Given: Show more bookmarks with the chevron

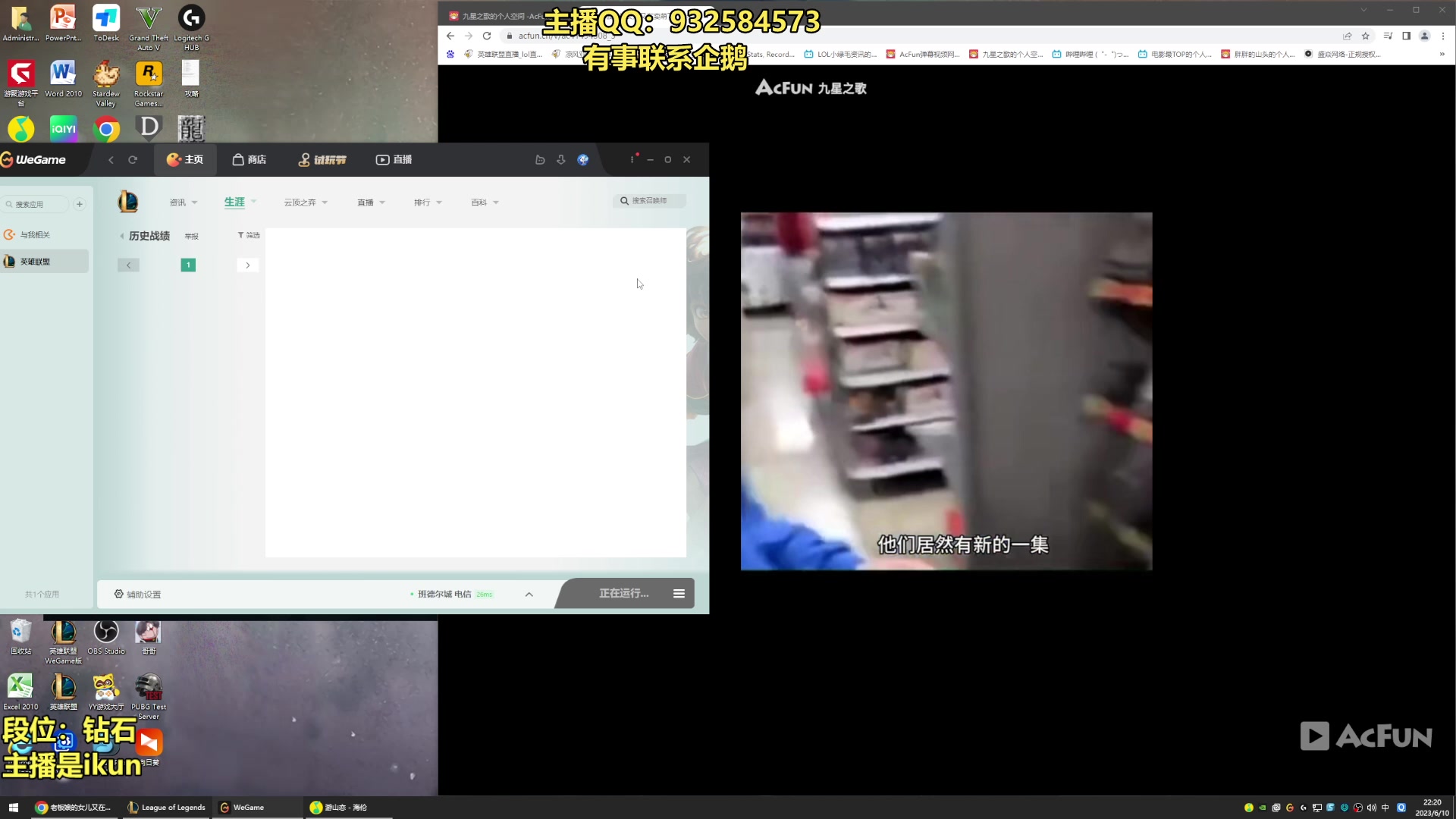Looking at the screenshot, I should click(x=1442, y=55).
